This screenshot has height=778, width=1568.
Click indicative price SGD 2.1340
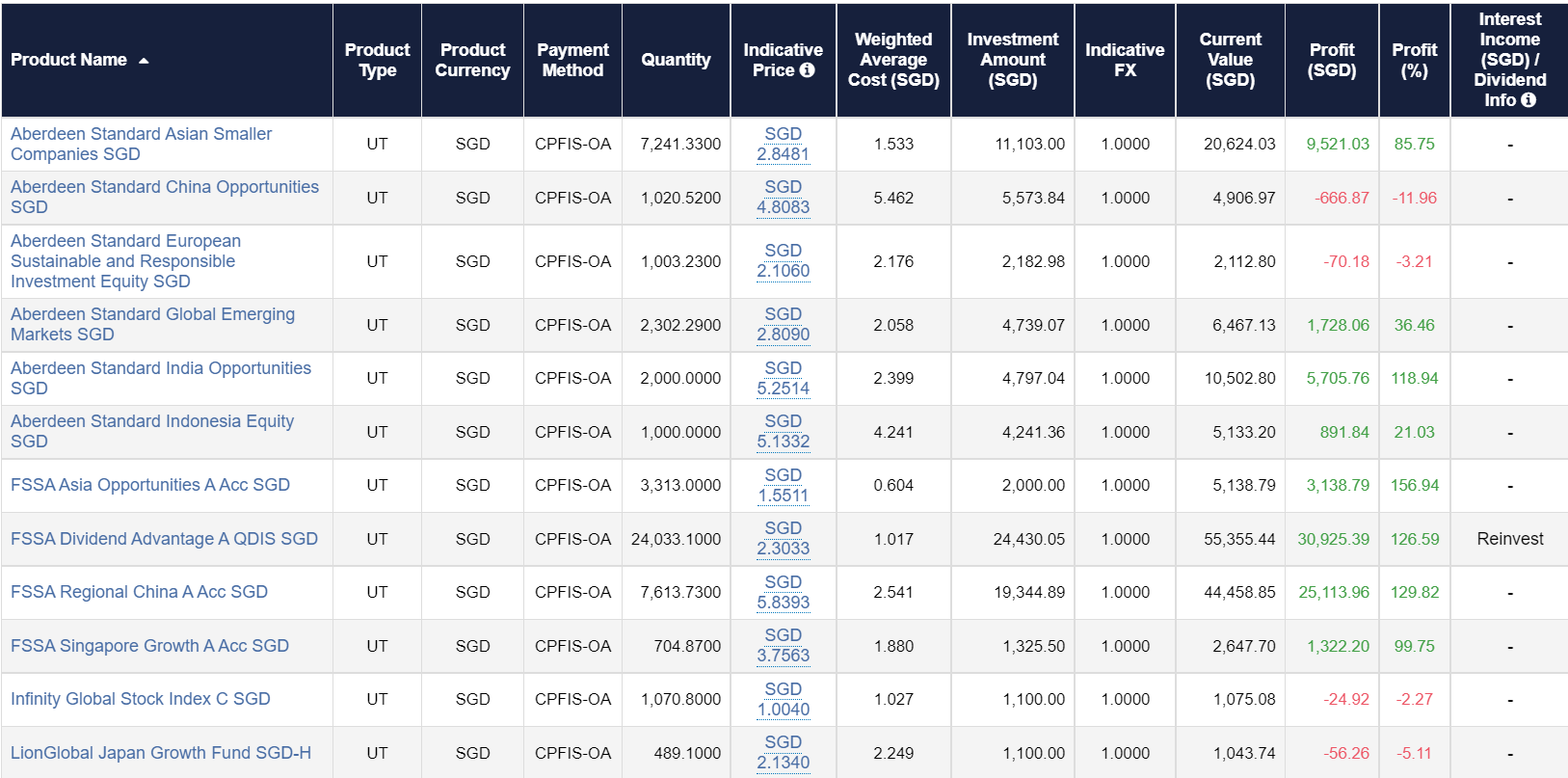783,752
